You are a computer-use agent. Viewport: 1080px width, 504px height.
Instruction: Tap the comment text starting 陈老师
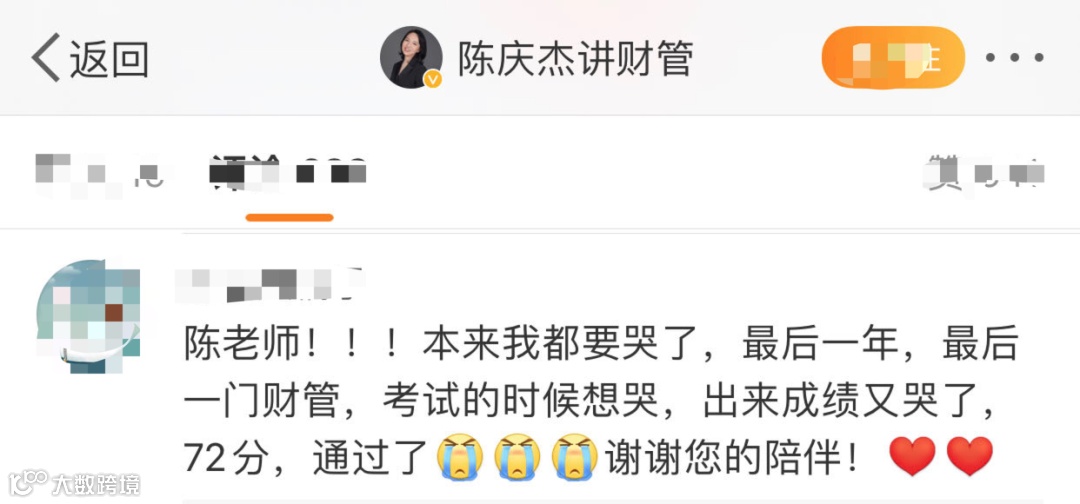599,401
